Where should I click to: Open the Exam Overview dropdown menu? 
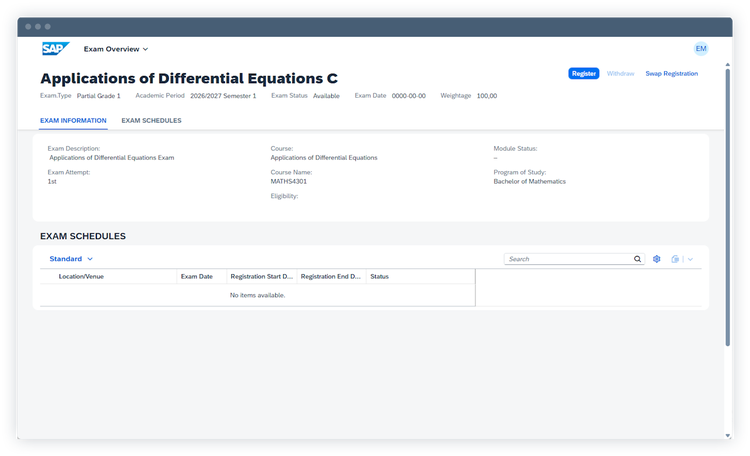[116, 49]
